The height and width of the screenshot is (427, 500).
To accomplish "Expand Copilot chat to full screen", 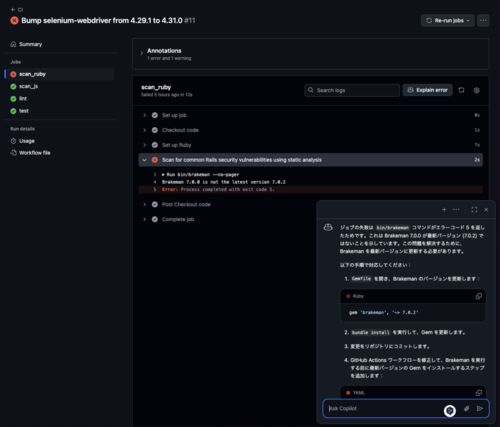I will 474,210.
